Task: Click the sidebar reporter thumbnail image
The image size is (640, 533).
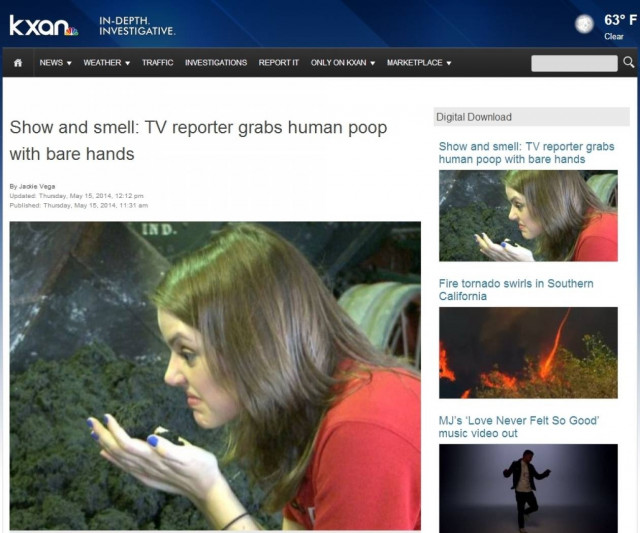Action: pos(528,215)
